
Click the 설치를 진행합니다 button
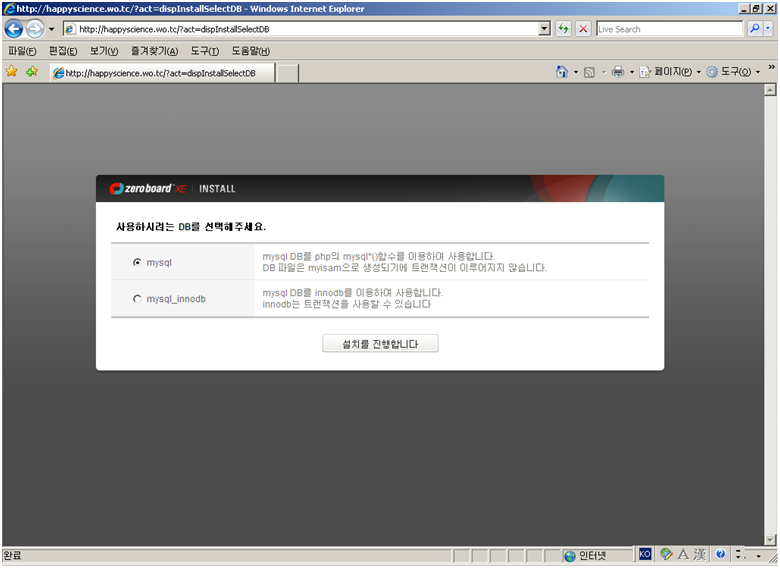tap(381, 344)
